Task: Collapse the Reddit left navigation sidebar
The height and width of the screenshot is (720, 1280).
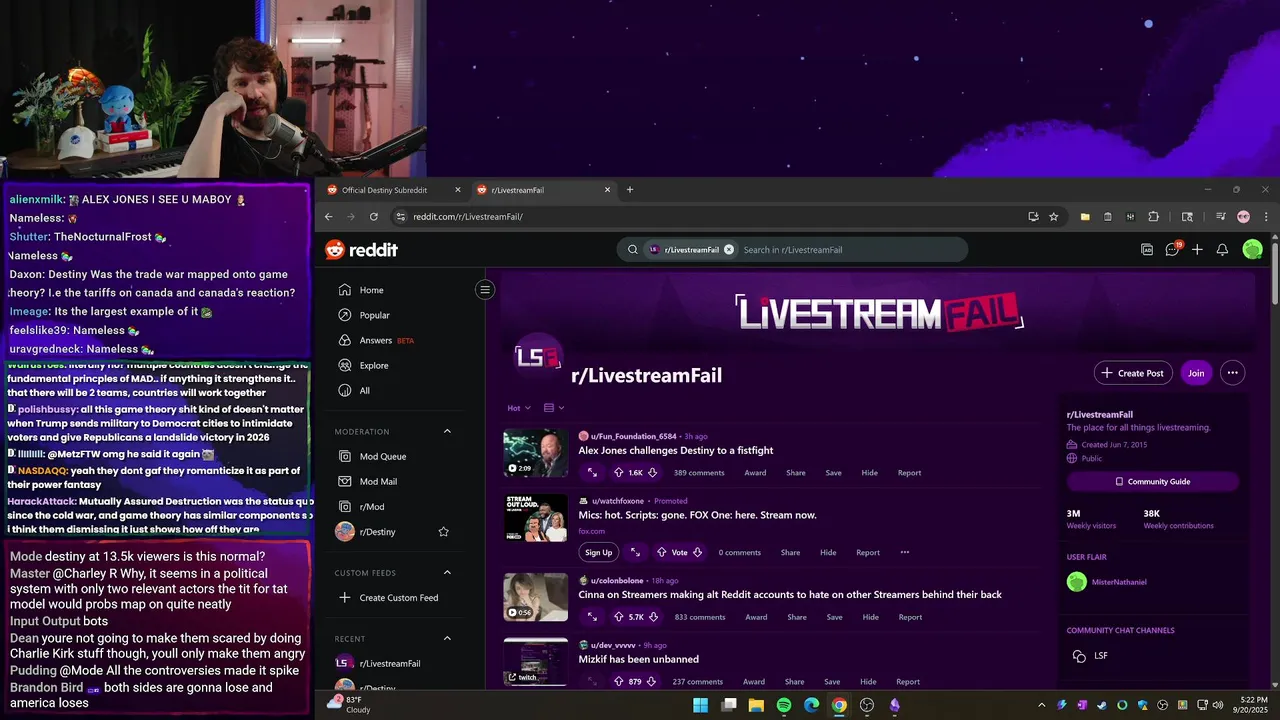Action: pos(485,290)
